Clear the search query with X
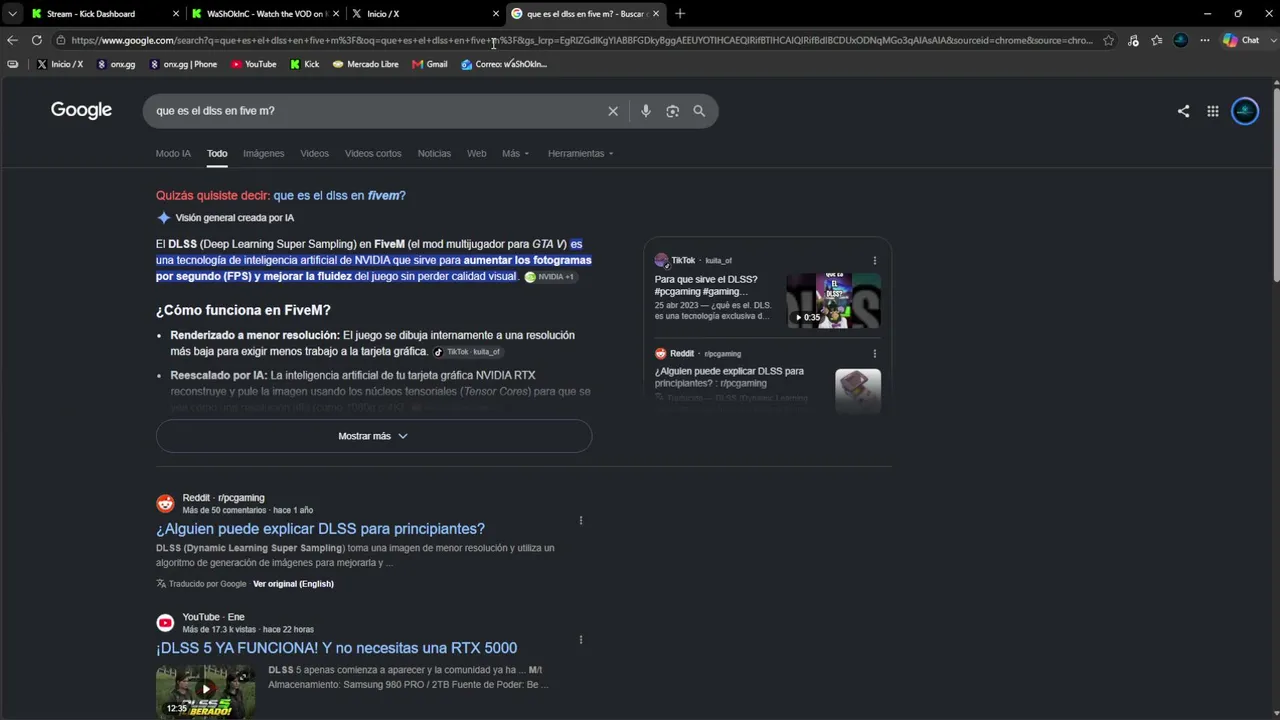1280x720 pixels. [x=613, y=111]
